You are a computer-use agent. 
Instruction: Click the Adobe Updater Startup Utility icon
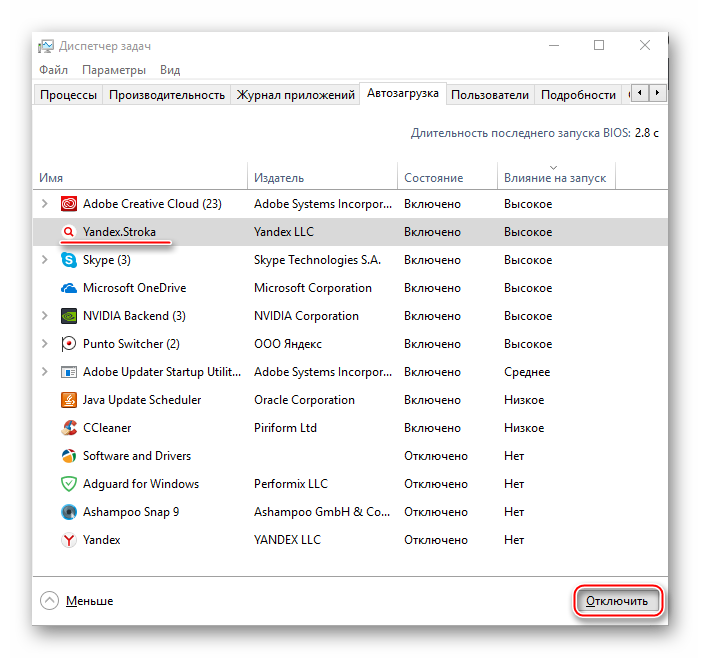click(69, 372)
